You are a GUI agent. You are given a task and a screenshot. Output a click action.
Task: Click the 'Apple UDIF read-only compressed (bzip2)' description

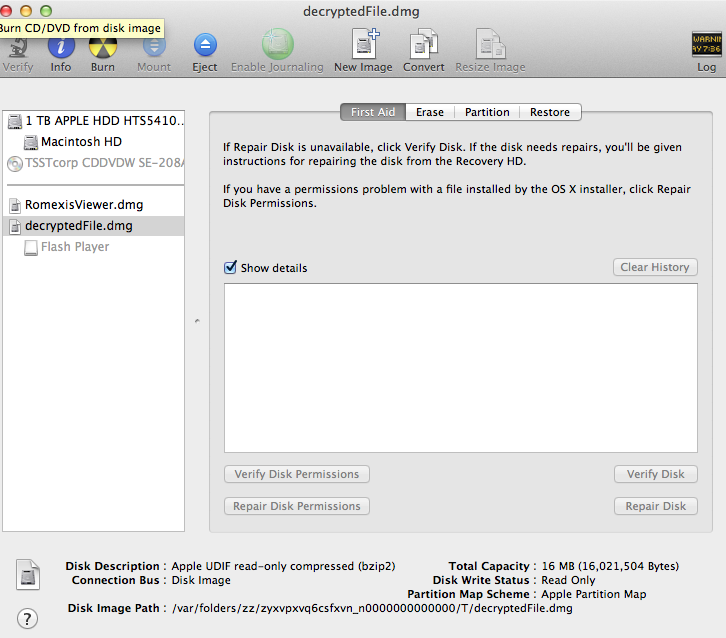click(x=283, y=566)
